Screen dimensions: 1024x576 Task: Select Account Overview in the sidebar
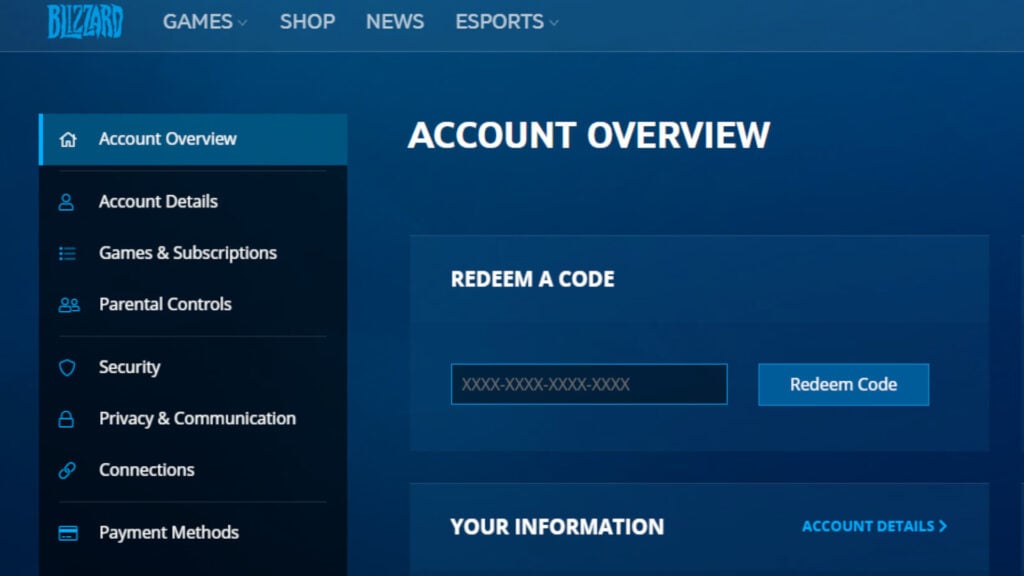point(166,139)
